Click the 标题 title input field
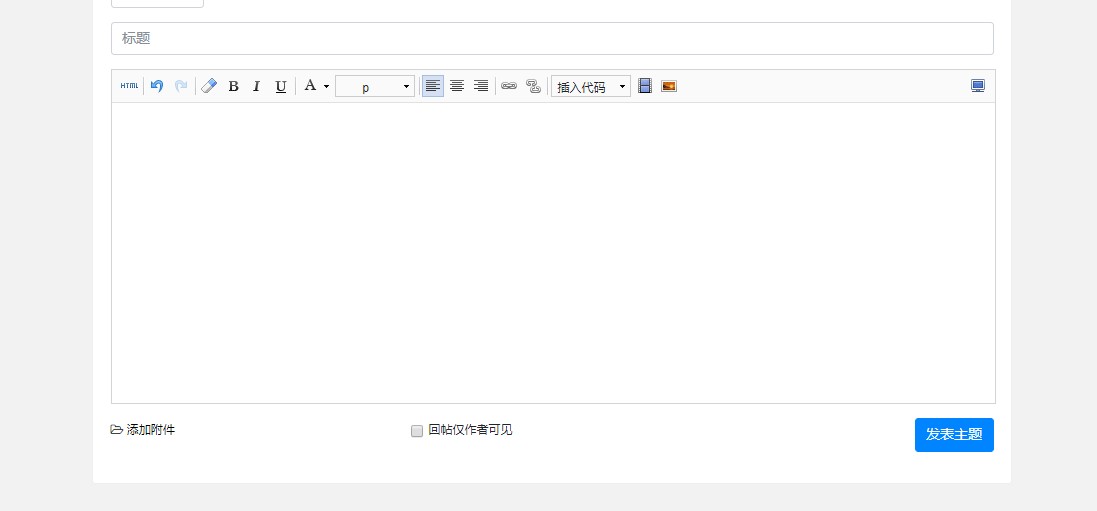This screenshot has width=1097, height=511. (x=552, y=38)
